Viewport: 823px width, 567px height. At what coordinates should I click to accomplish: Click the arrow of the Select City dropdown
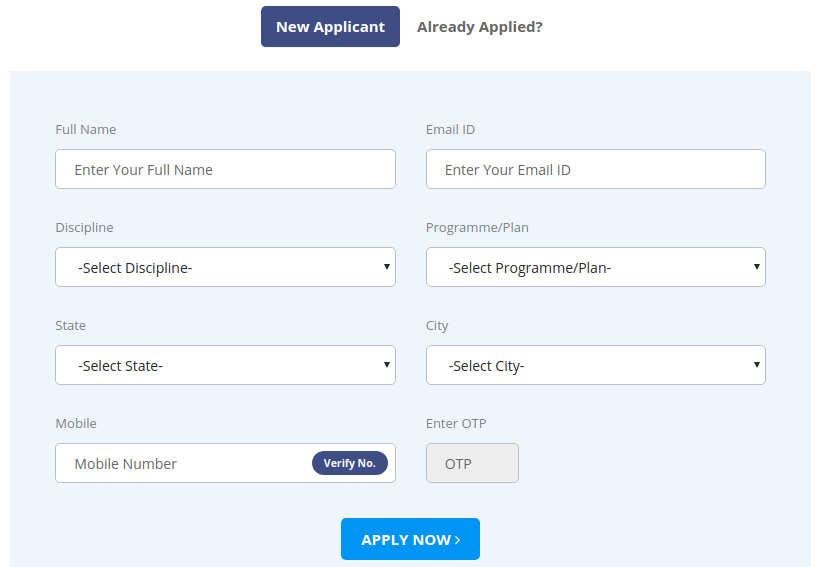757,364
